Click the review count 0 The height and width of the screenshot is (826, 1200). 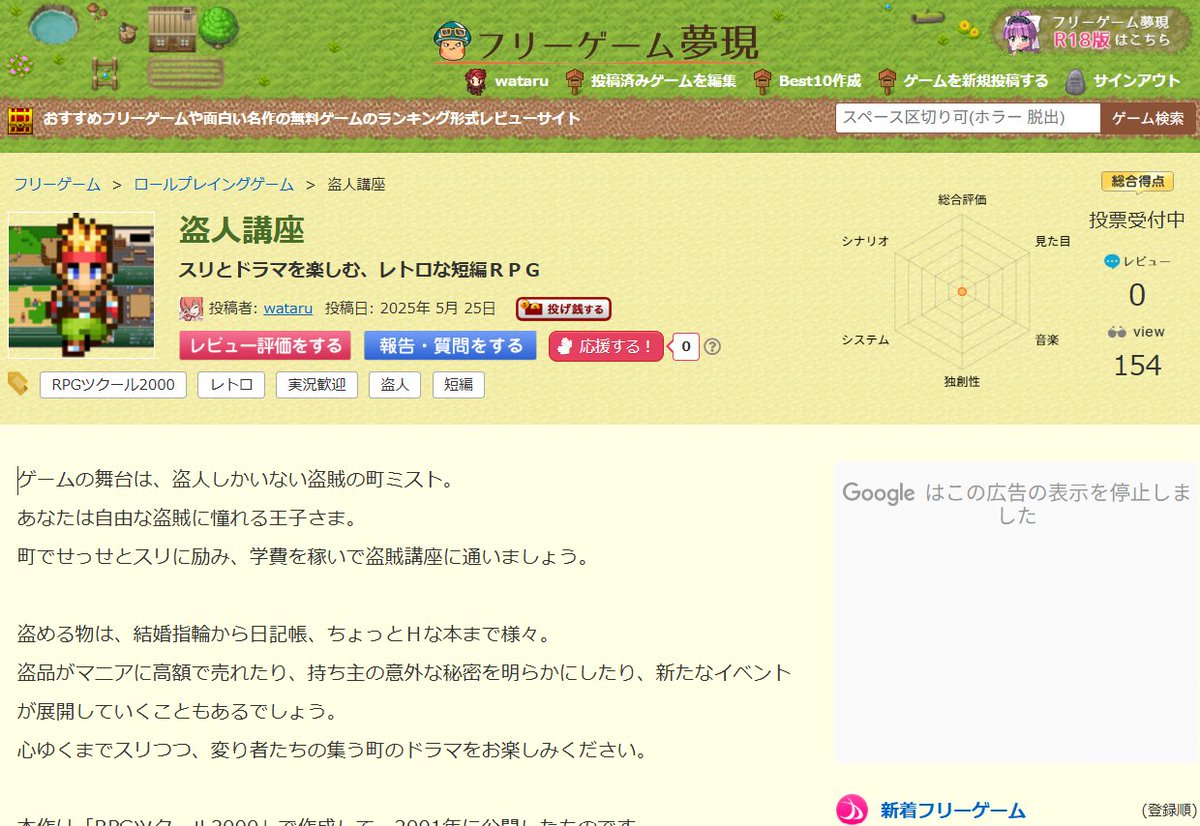click(1137, 295)
